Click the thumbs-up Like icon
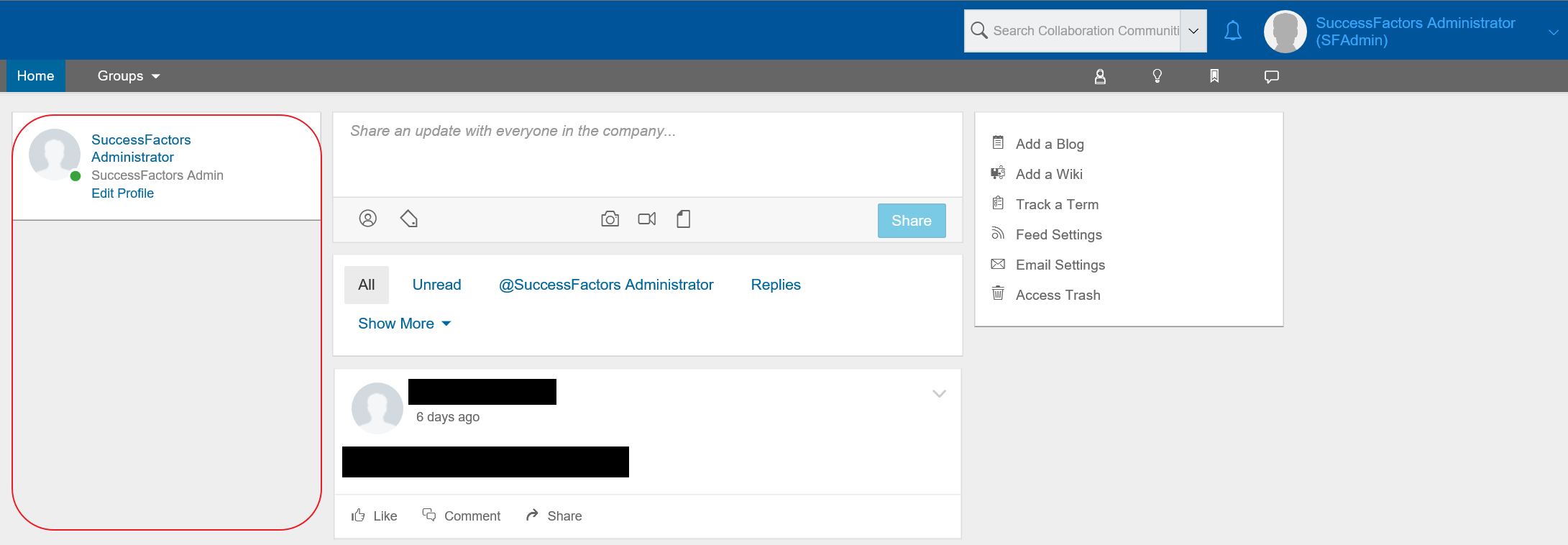Screen dimensions: 1568x545 tap(358, 515)
